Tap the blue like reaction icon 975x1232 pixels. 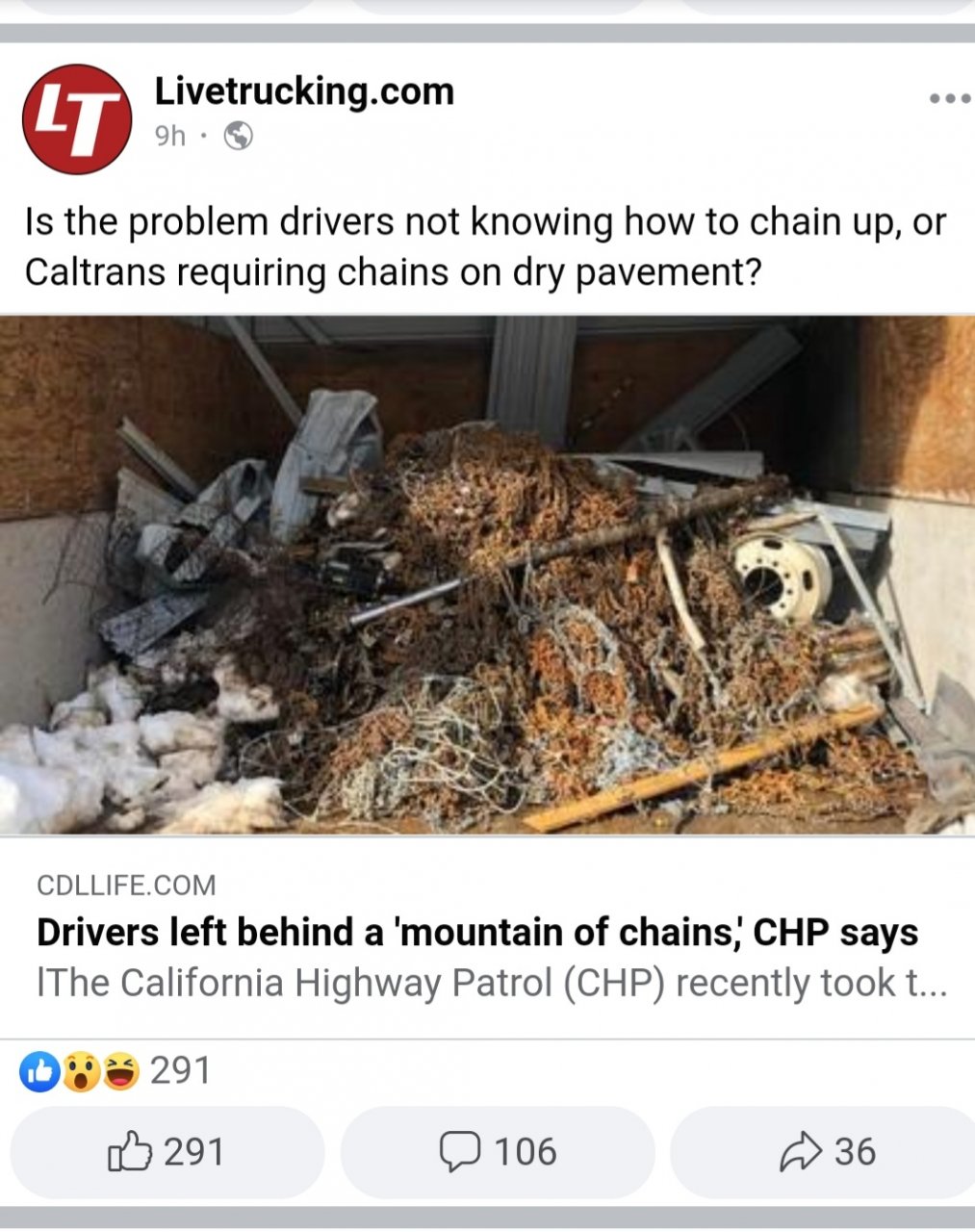pyautogui.click(x=39, y=1071)
